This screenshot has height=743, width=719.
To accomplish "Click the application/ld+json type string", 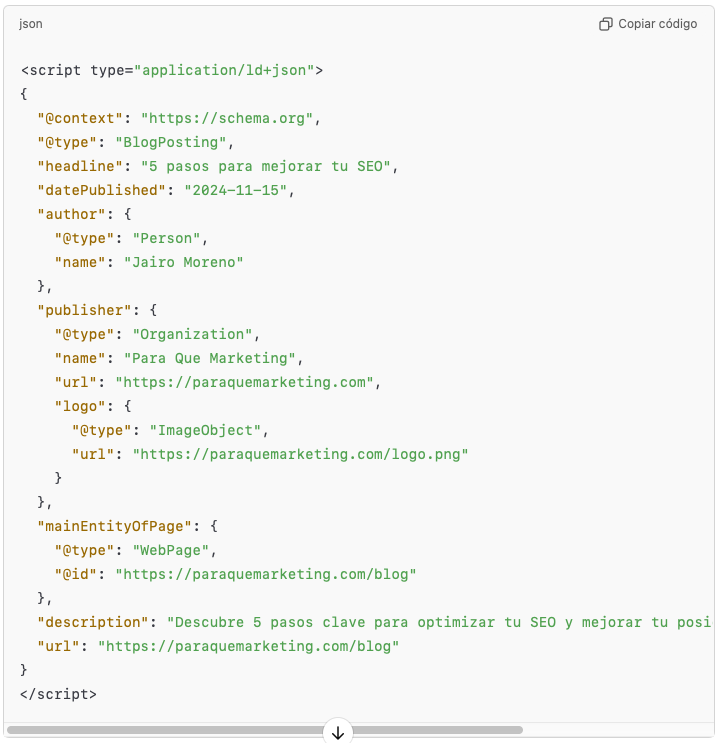I will point(224,70).
